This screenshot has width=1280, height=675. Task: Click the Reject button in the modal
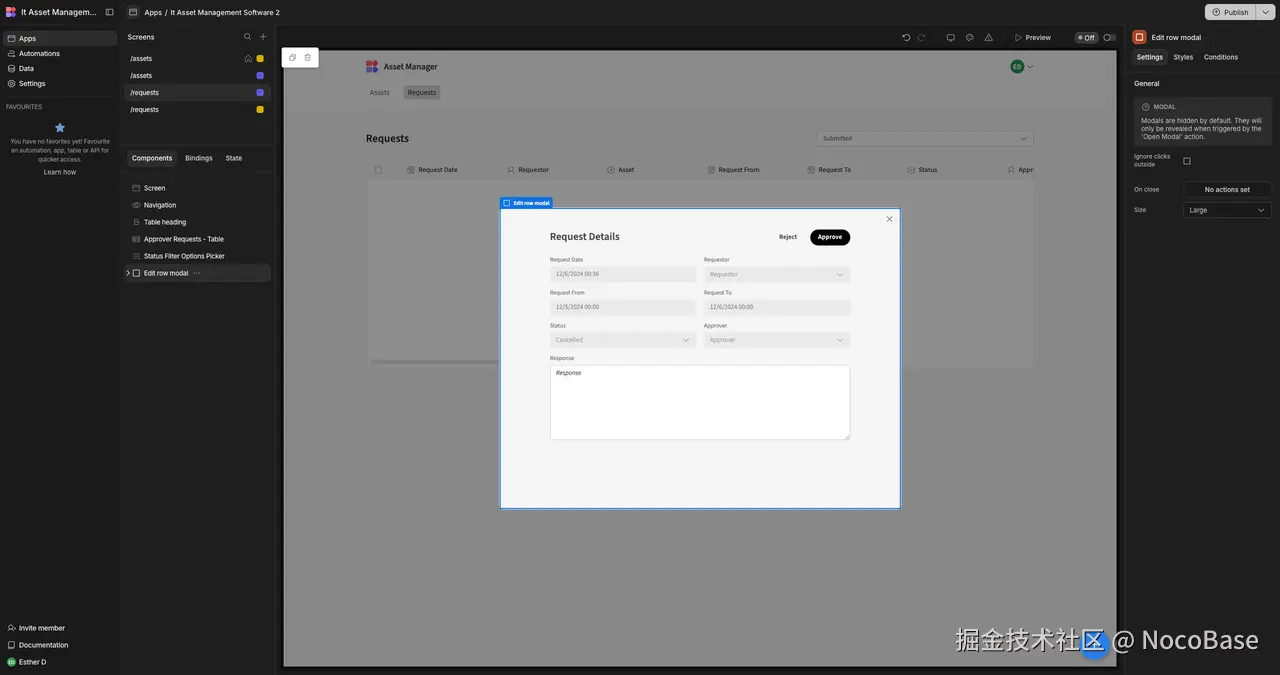pyautogui.click(x=788, y=237)
